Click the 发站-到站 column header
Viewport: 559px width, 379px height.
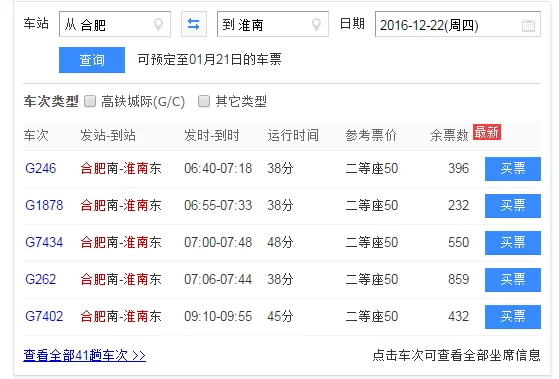(108, 135)
